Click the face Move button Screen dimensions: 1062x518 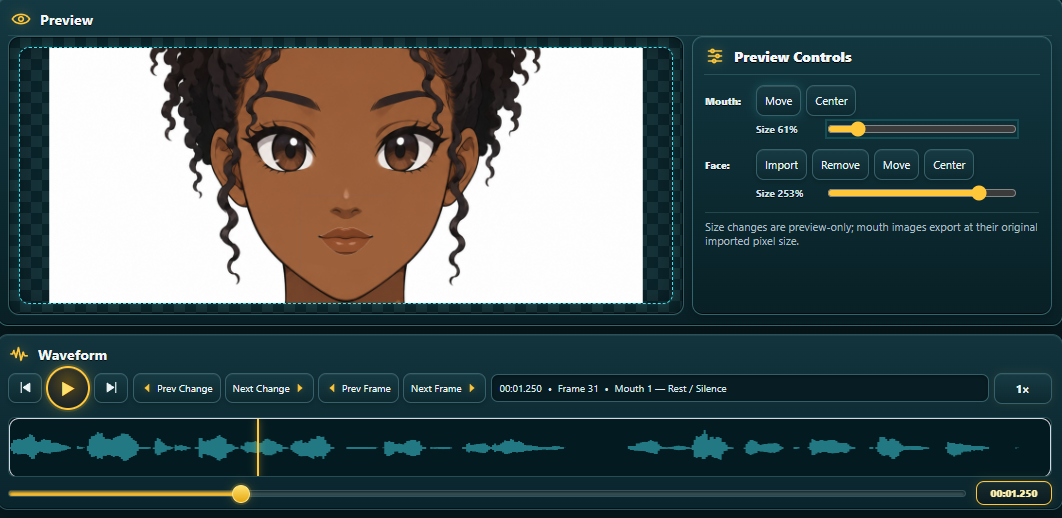click(x=897, y=165)
